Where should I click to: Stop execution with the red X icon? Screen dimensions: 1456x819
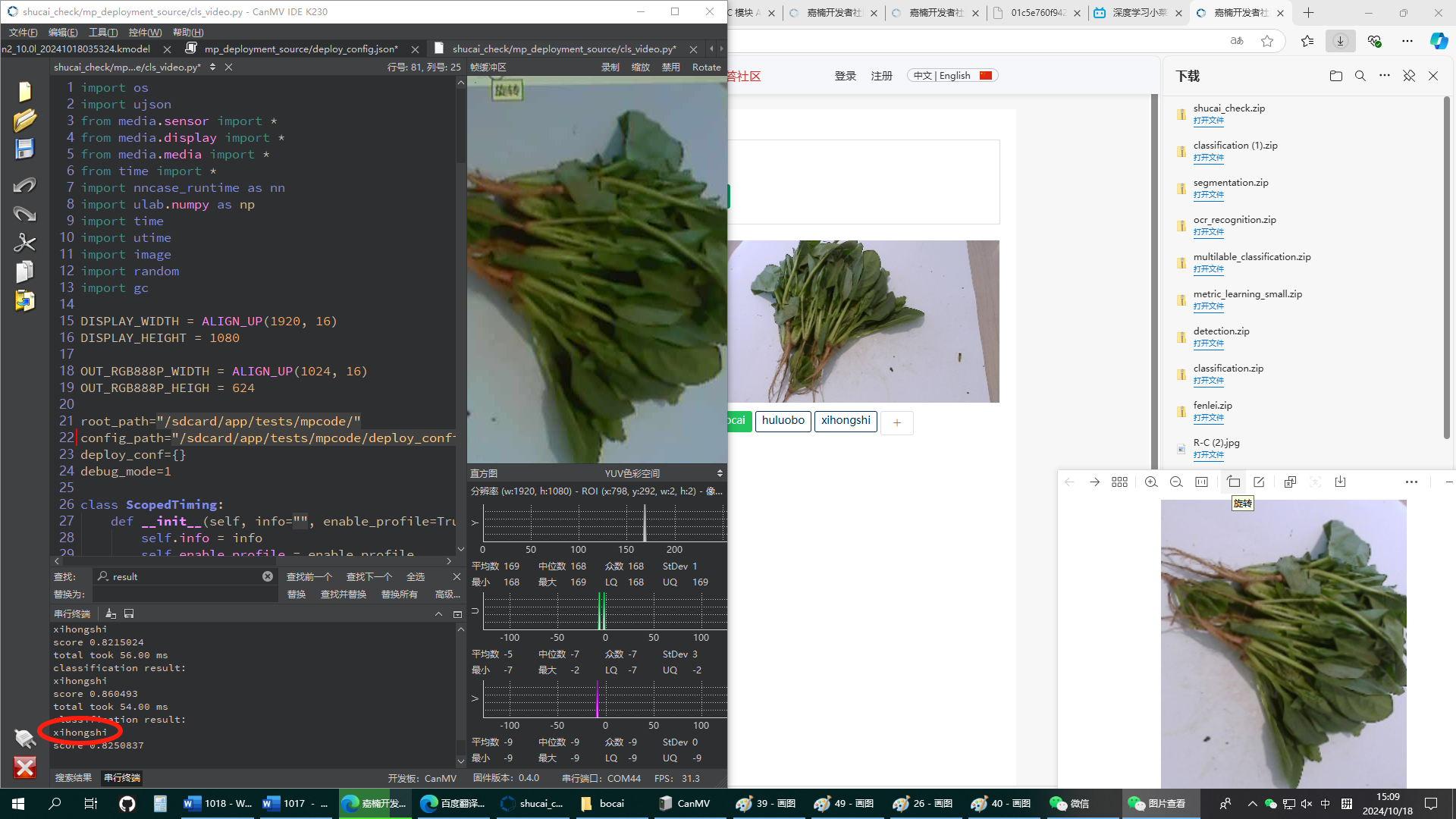click(x=25, y=768)
